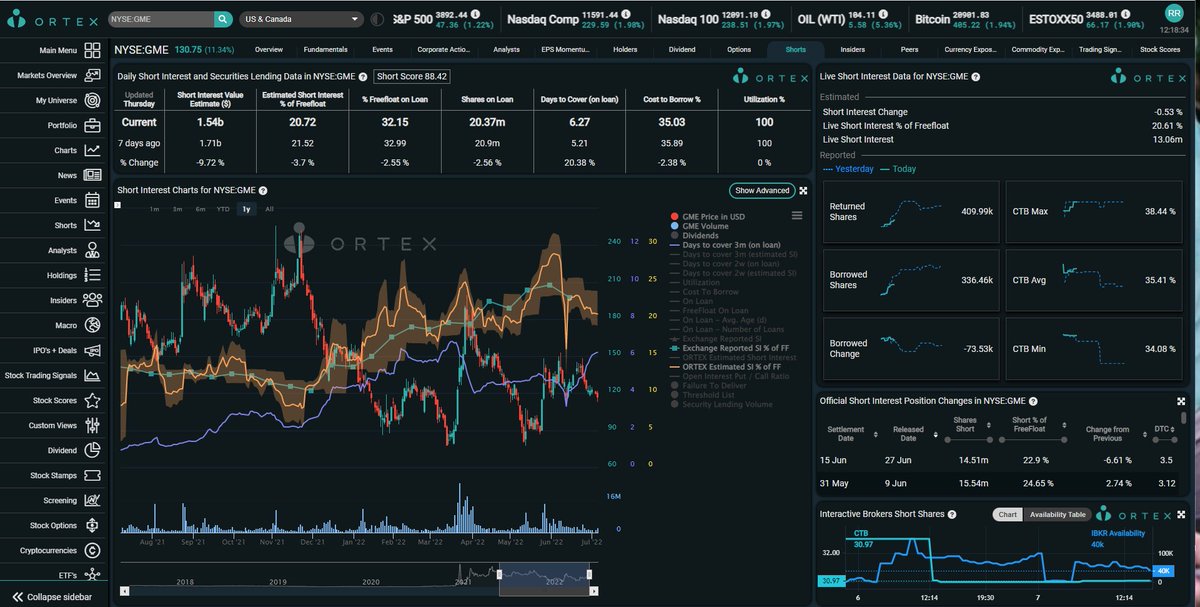Image resolution: width=1200 pixels, height=607 pixels.
Task: Toggle GME Price in USD legend series
Action: tap(708, 216)
